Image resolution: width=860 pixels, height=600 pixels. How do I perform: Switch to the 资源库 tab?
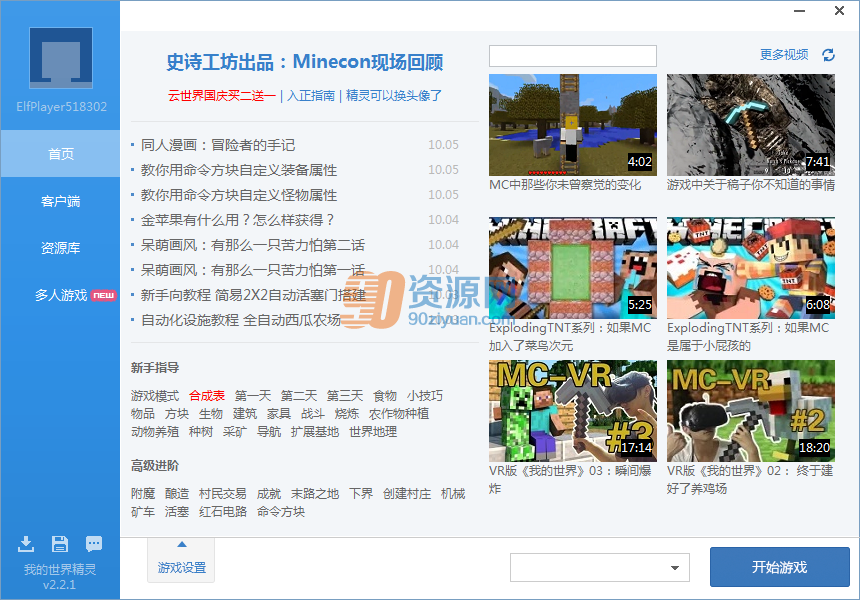[60, 248]
